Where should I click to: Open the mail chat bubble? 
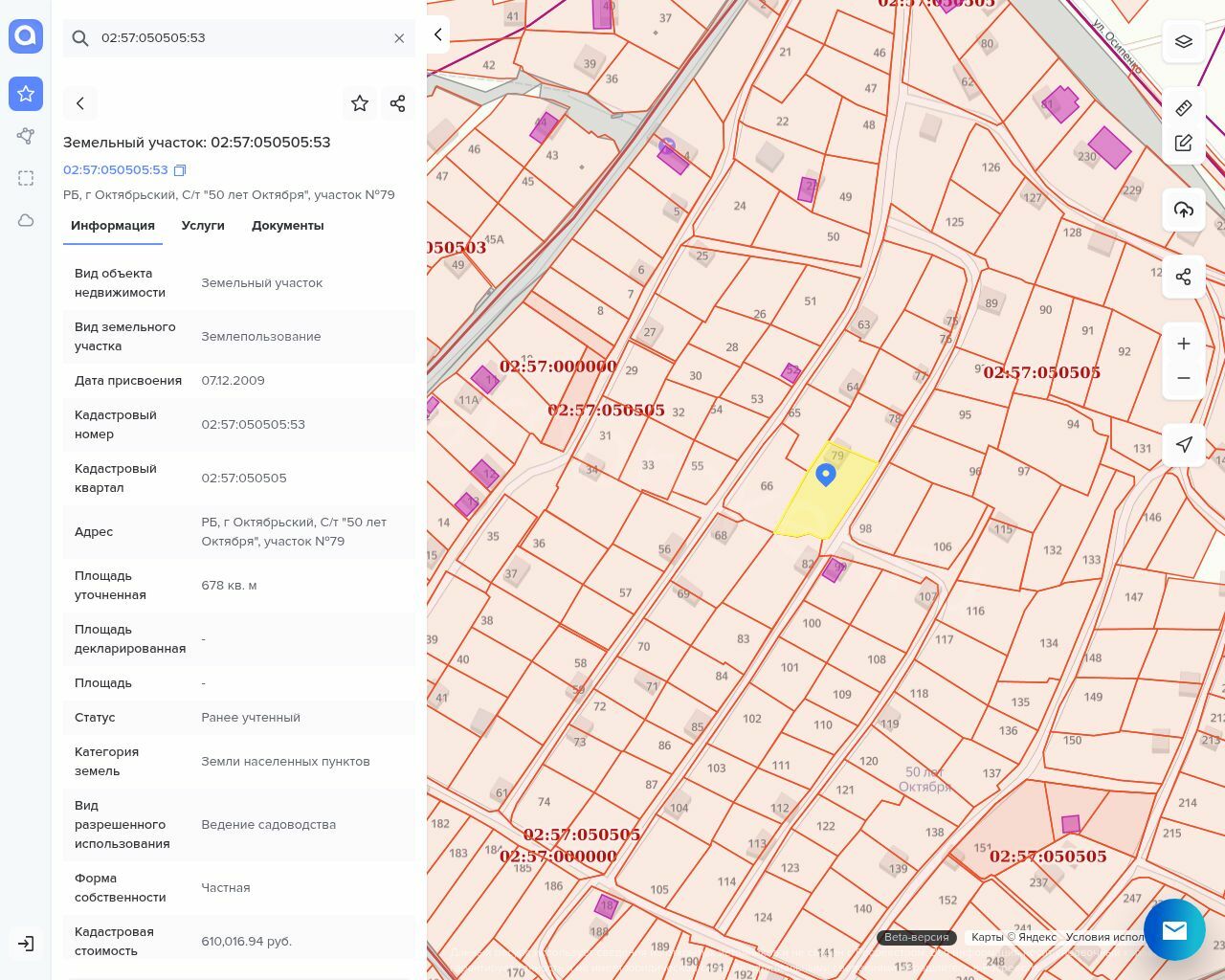tap(1174, 929)
